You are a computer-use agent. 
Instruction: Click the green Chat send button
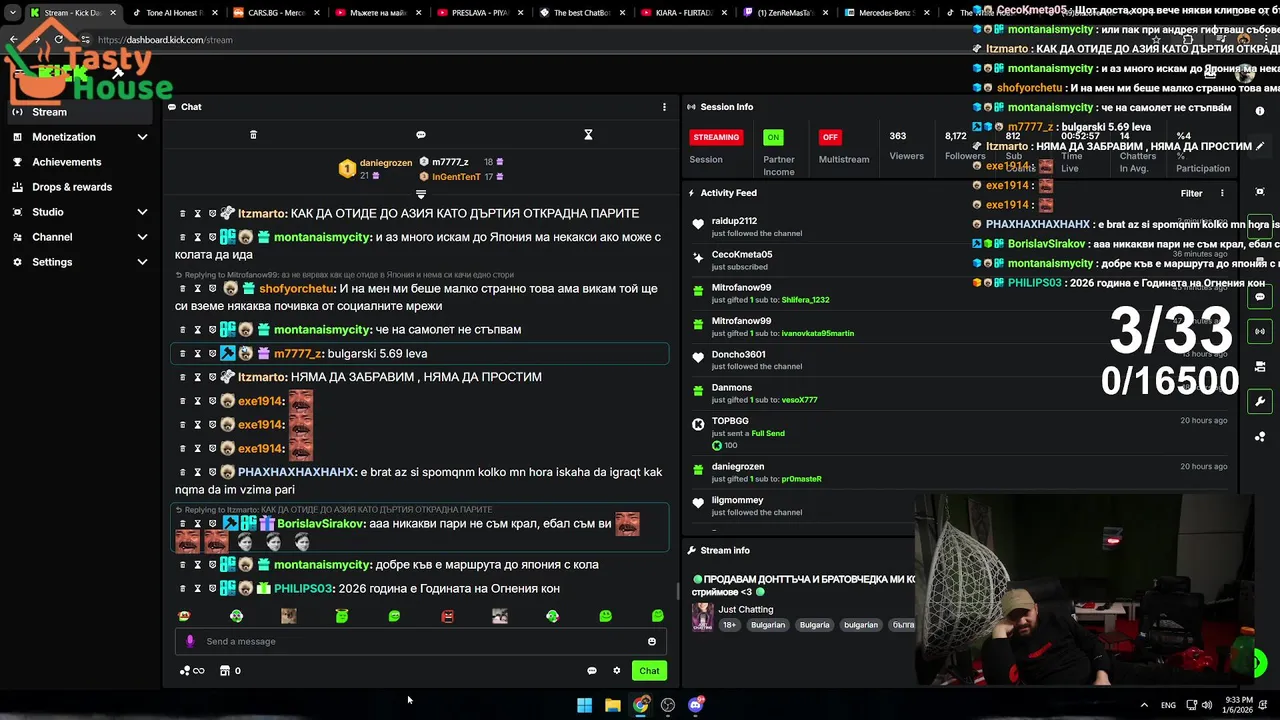point(649,671)
